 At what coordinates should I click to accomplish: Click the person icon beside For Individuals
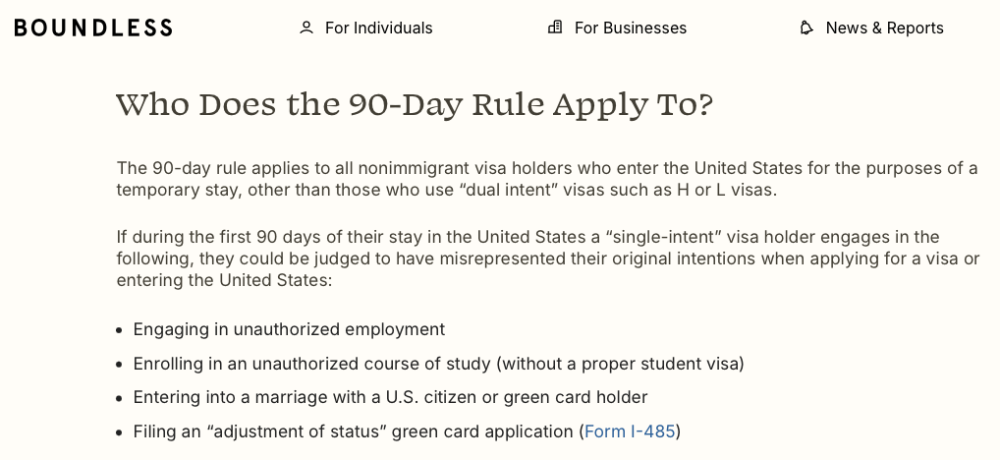pyautogui.click(x=307, y=27)
